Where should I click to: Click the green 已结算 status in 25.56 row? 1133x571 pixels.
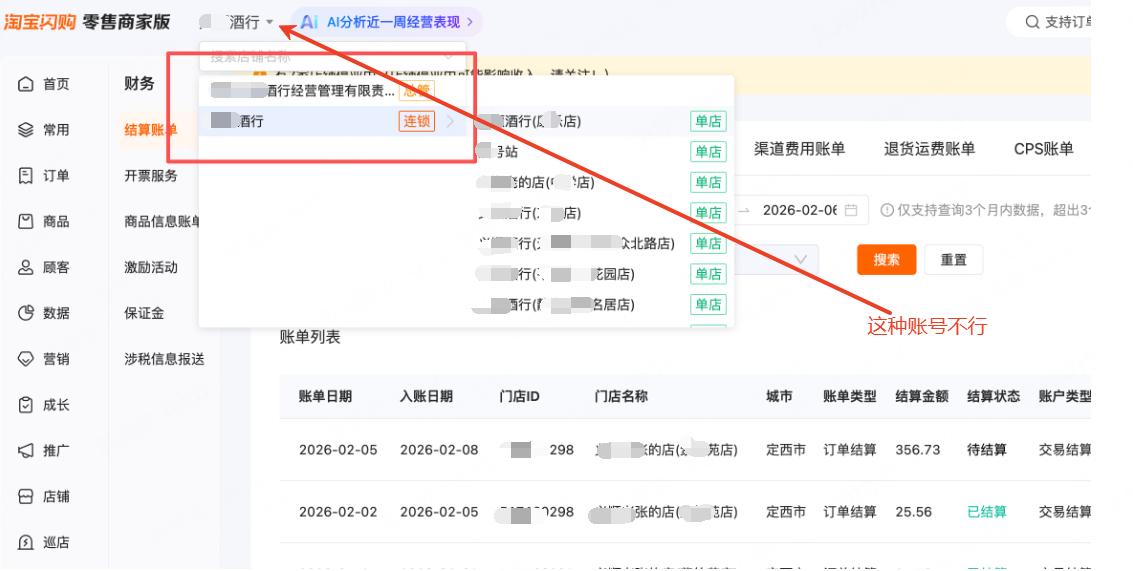(987, 512)
